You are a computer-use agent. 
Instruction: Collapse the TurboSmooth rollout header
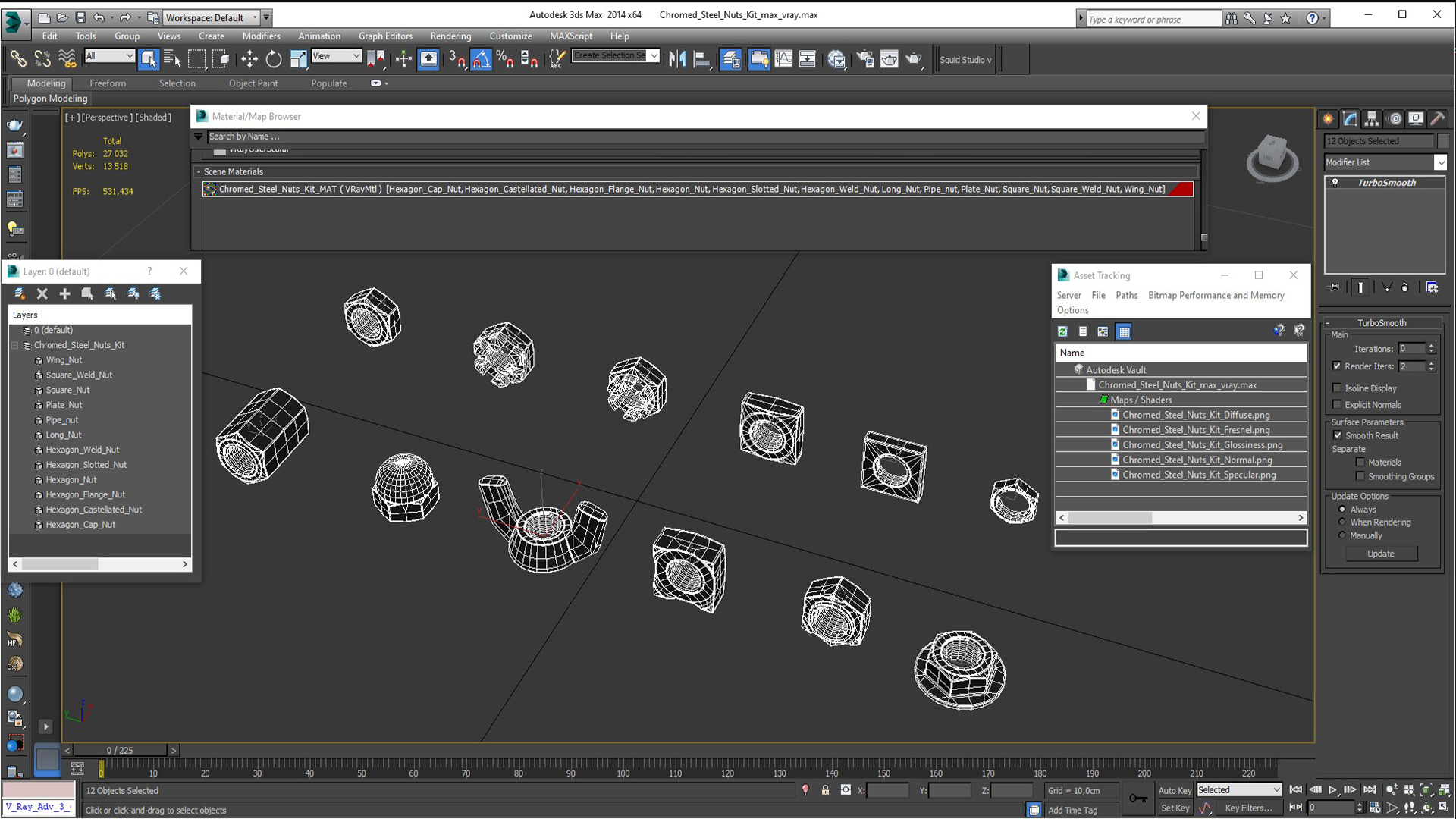(1382, 323)
